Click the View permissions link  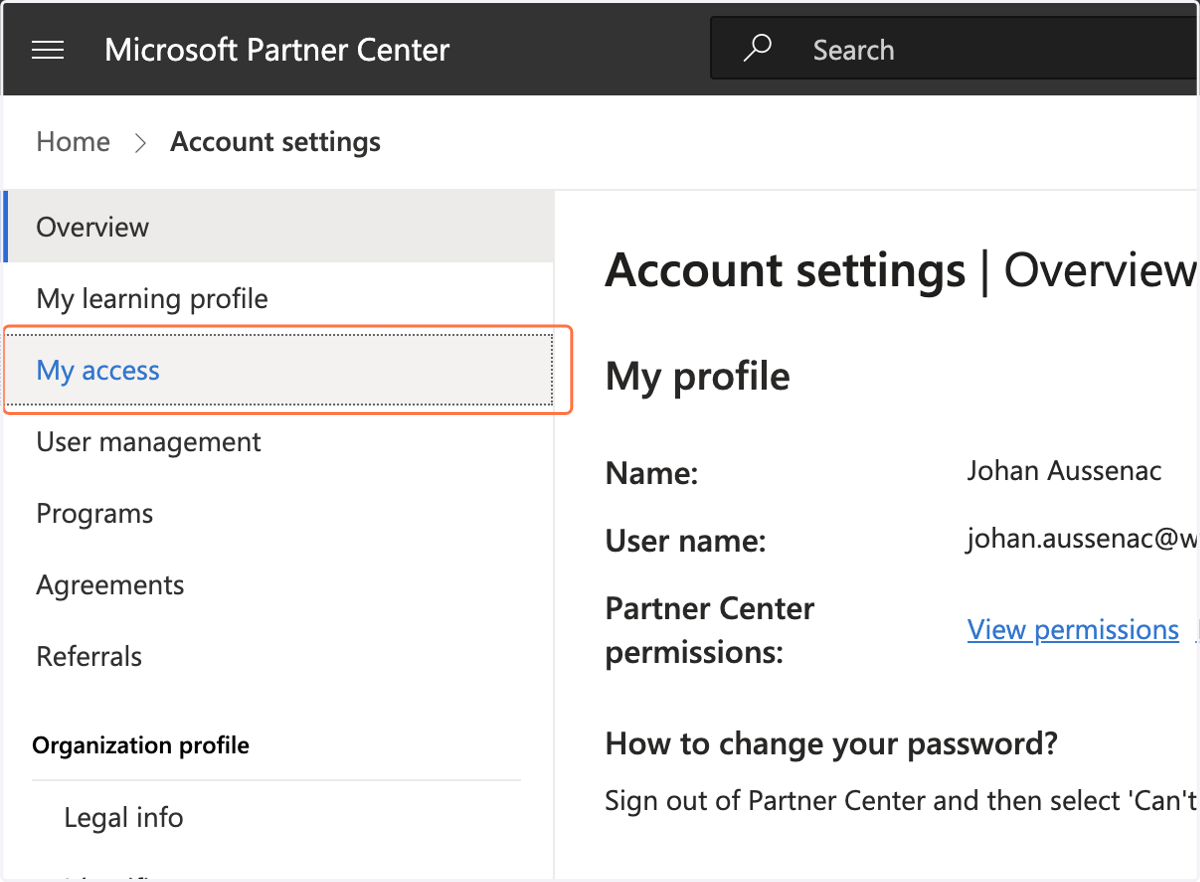1073,630
